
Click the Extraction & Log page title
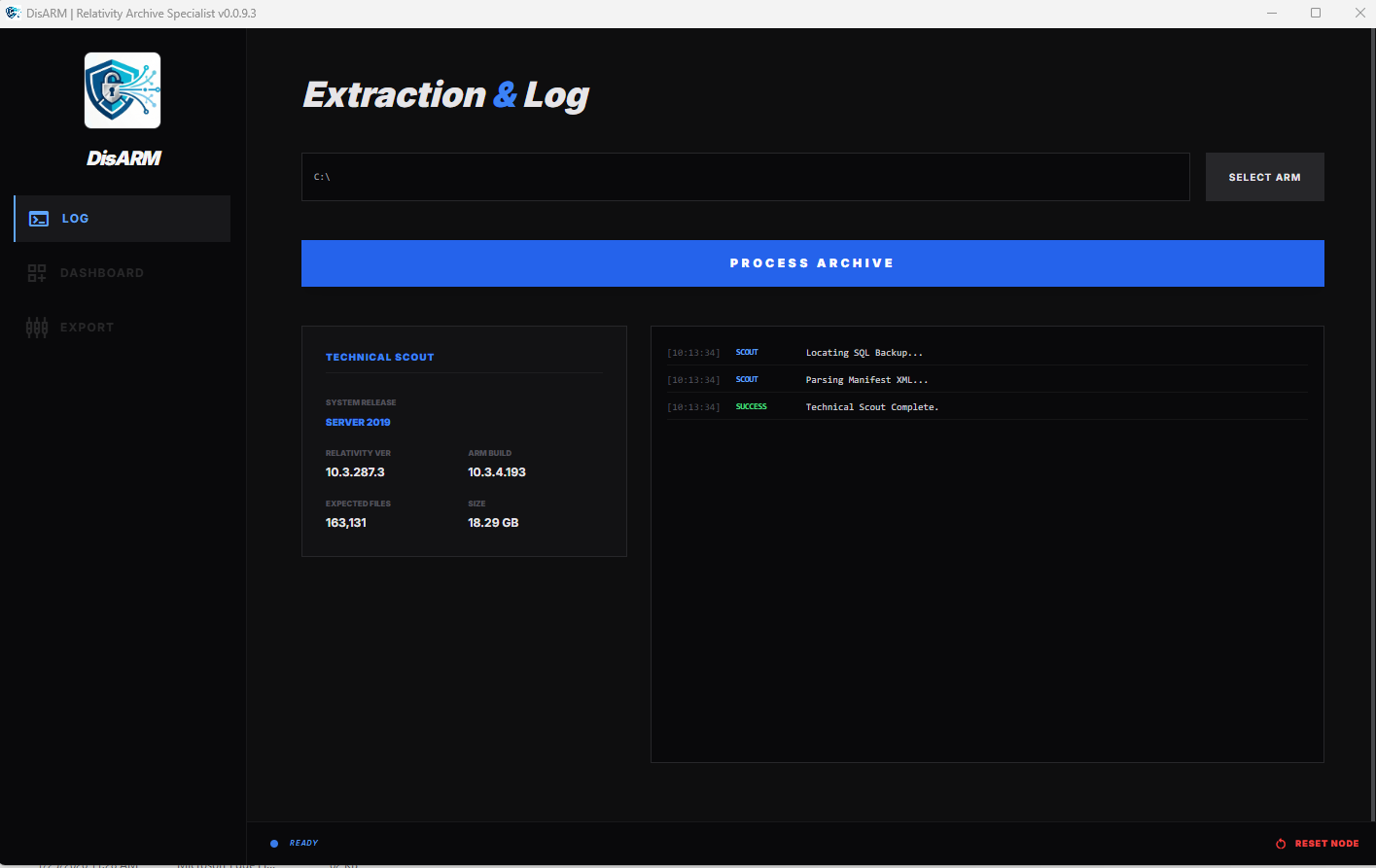pos(446,95)
